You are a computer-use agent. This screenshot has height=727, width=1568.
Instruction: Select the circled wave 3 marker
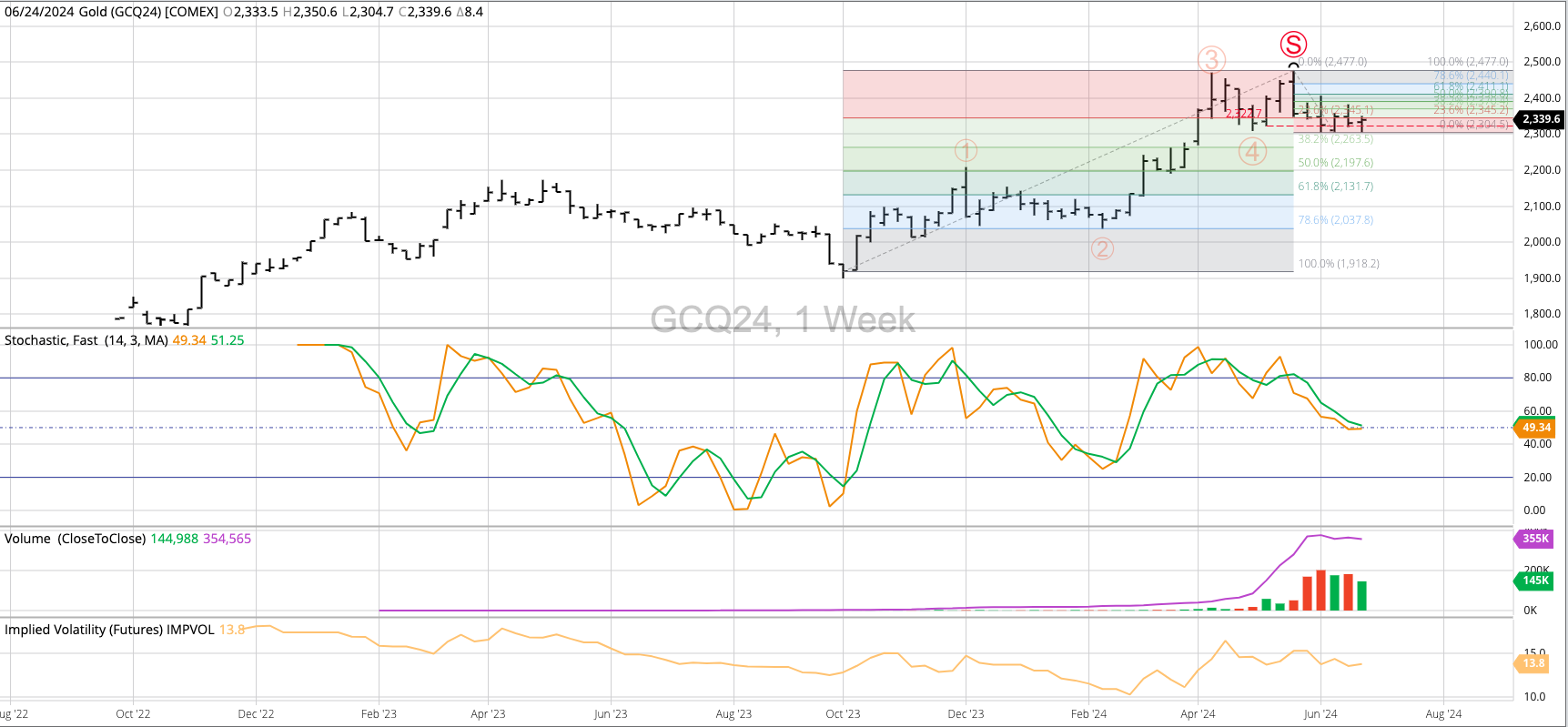(1210, 60)
